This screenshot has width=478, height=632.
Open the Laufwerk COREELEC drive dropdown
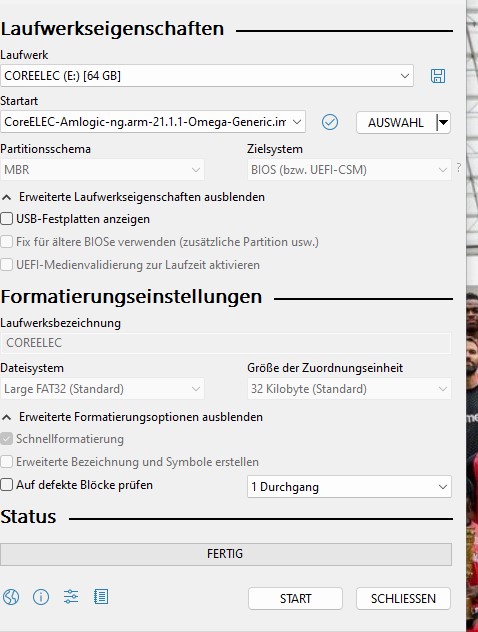point(207,76)
